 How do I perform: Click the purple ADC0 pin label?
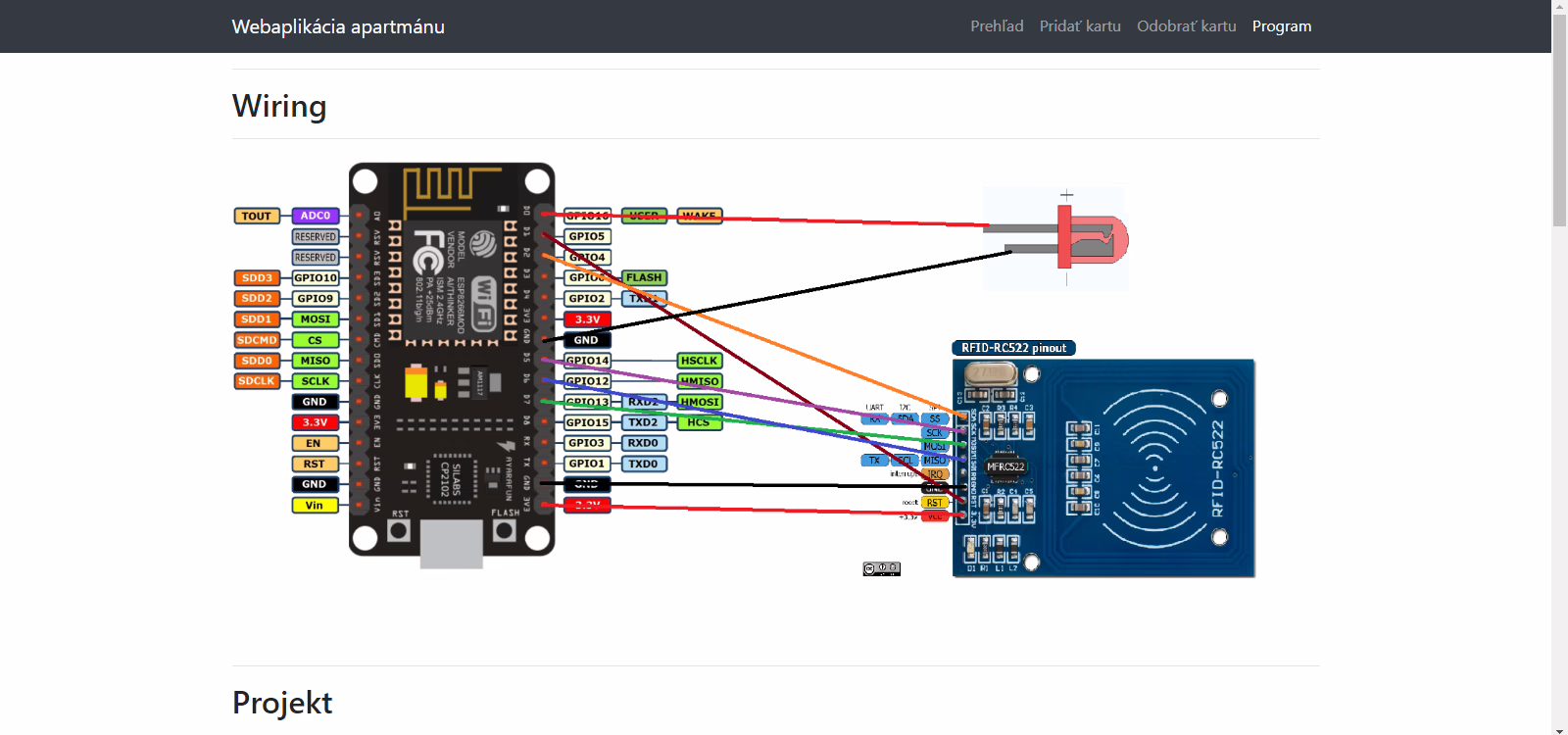click(316, 216)
